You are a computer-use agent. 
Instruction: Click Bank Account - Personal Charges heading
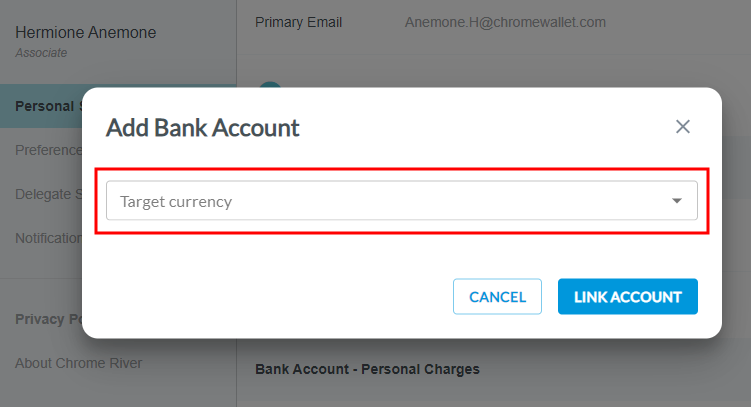pos(367,369)
